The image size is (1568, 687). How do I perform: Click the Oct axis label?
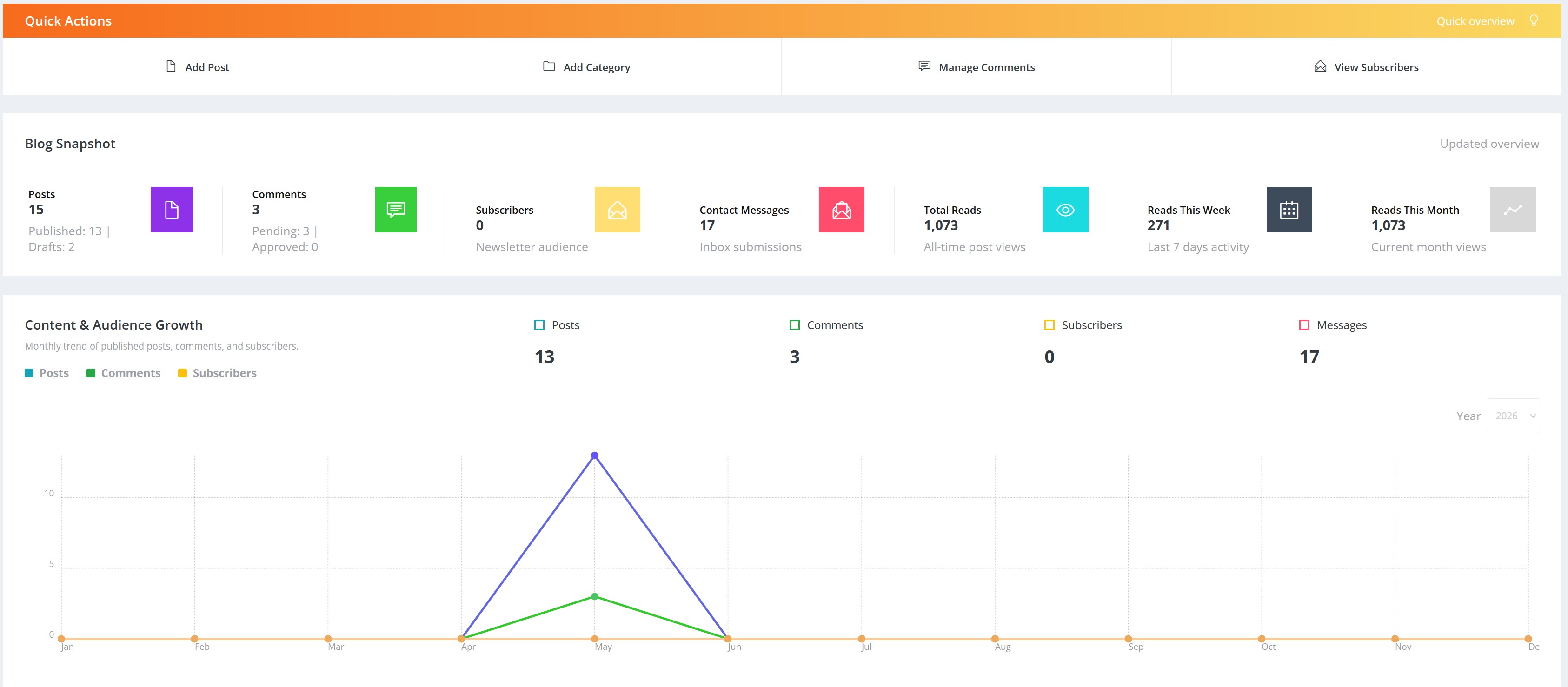pos(1269,647)
